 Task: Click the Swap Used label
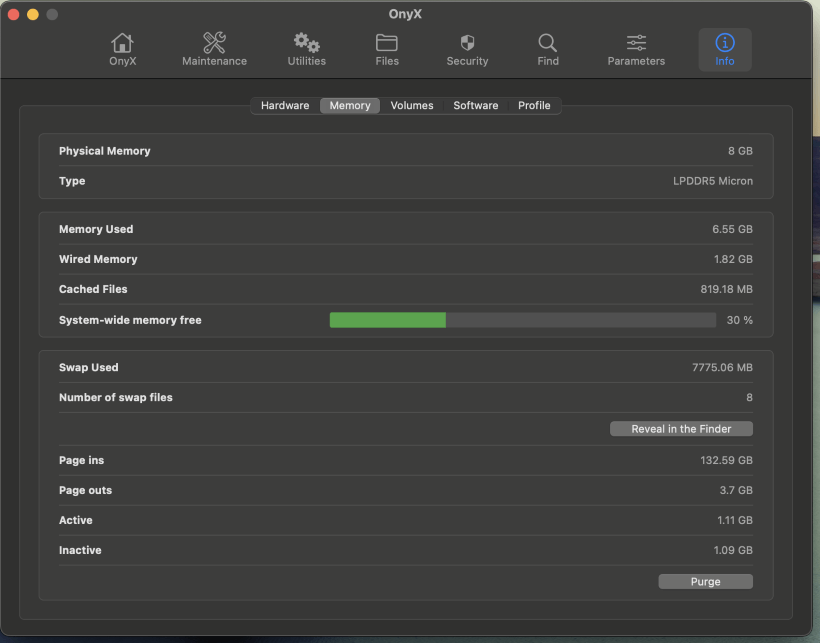click(x=89, y=368)
